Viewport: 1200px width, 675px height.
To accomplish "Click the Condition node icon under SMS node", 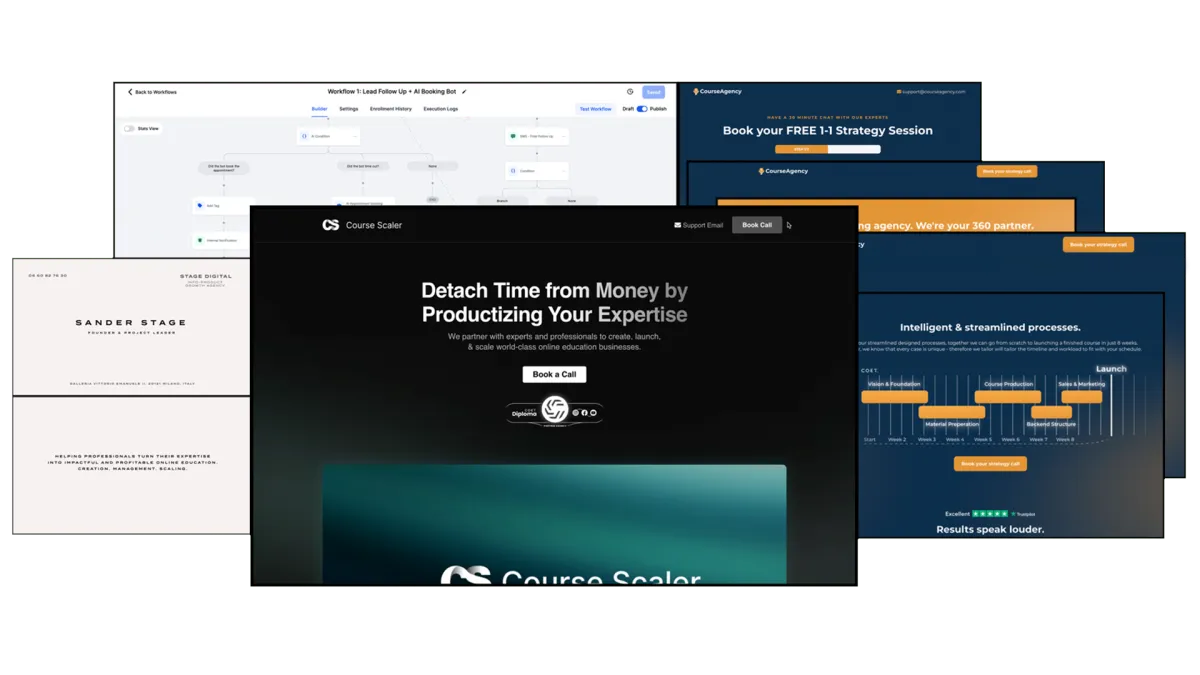I will coord(513,171).
